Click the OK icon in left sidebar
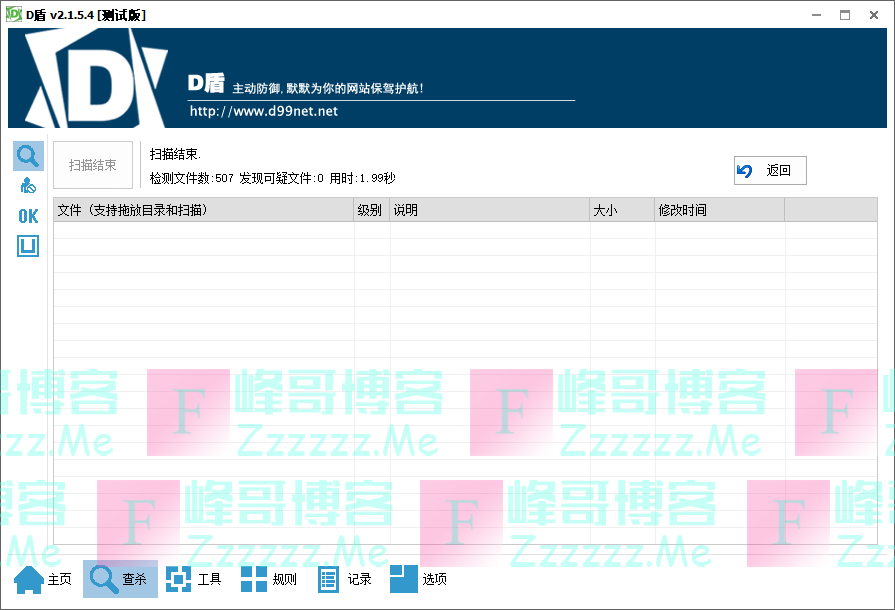895x610 pixels. point(28,216)
